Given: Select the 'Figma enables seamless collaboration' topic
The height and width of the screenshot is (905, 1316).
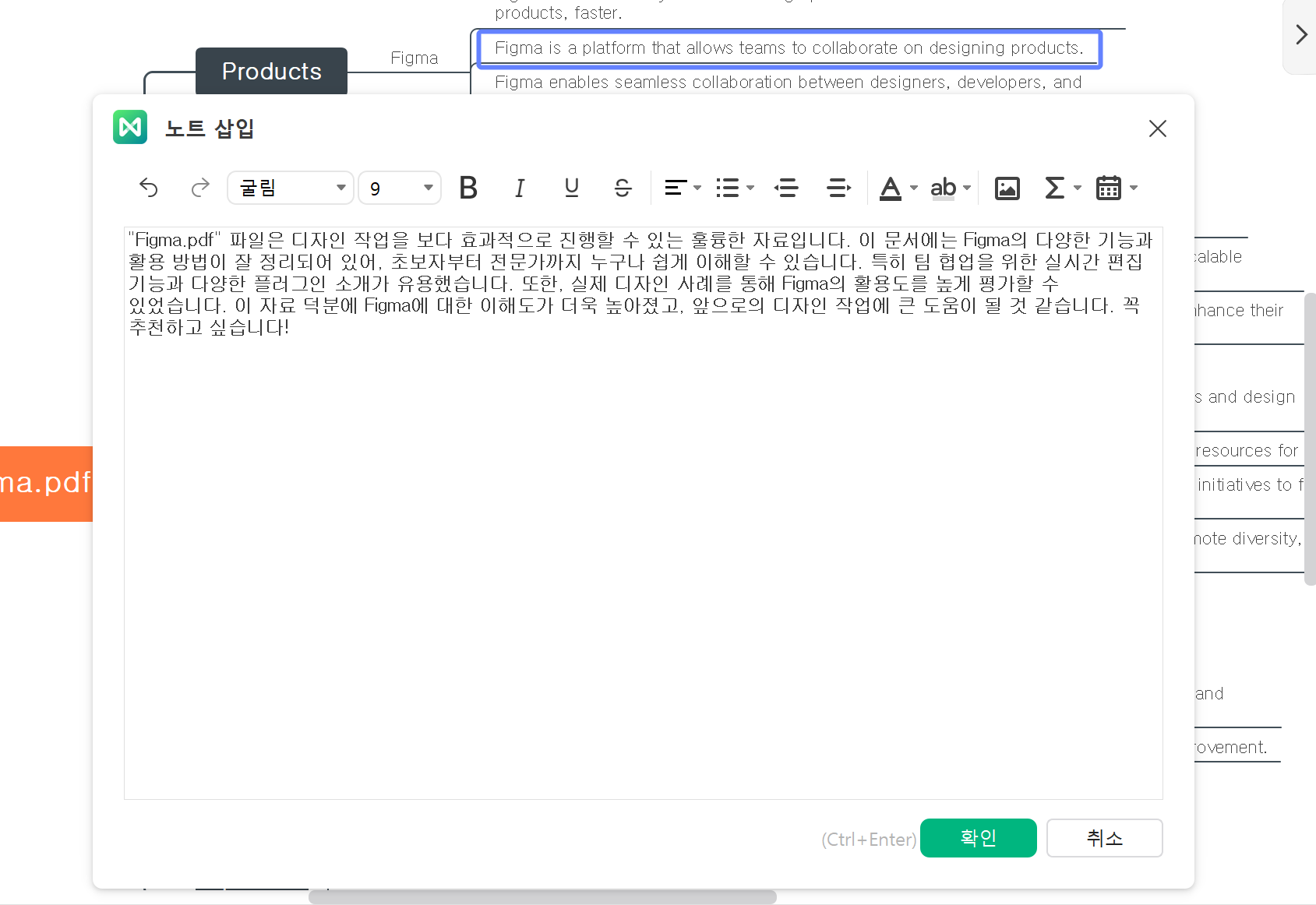Looking at the screenshot, I should point(789,83).
